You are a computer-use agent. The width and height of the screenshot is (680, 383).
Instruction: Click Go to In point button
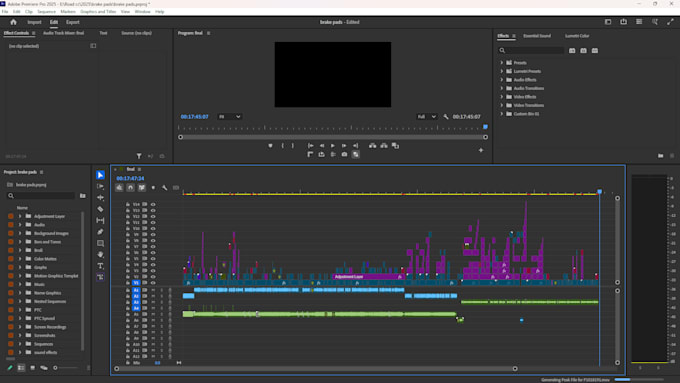coord(311,146)
